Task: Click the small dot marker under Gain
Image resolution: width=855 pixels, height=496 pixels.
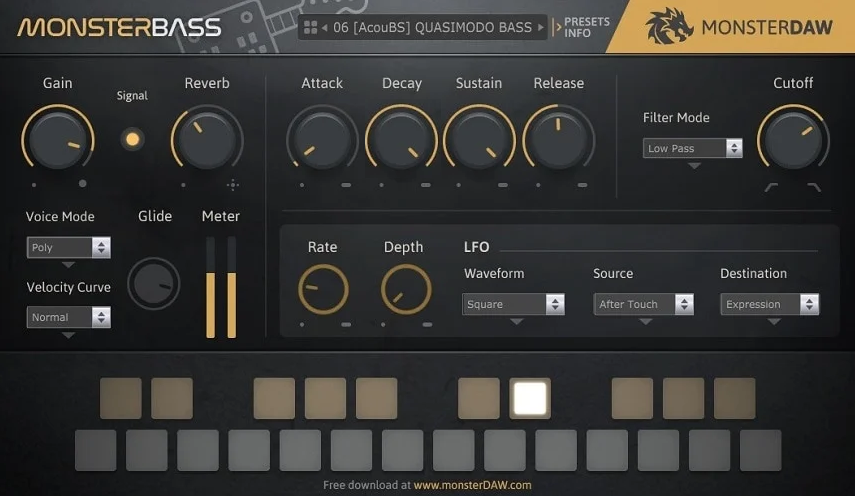Action: (34, 185)
